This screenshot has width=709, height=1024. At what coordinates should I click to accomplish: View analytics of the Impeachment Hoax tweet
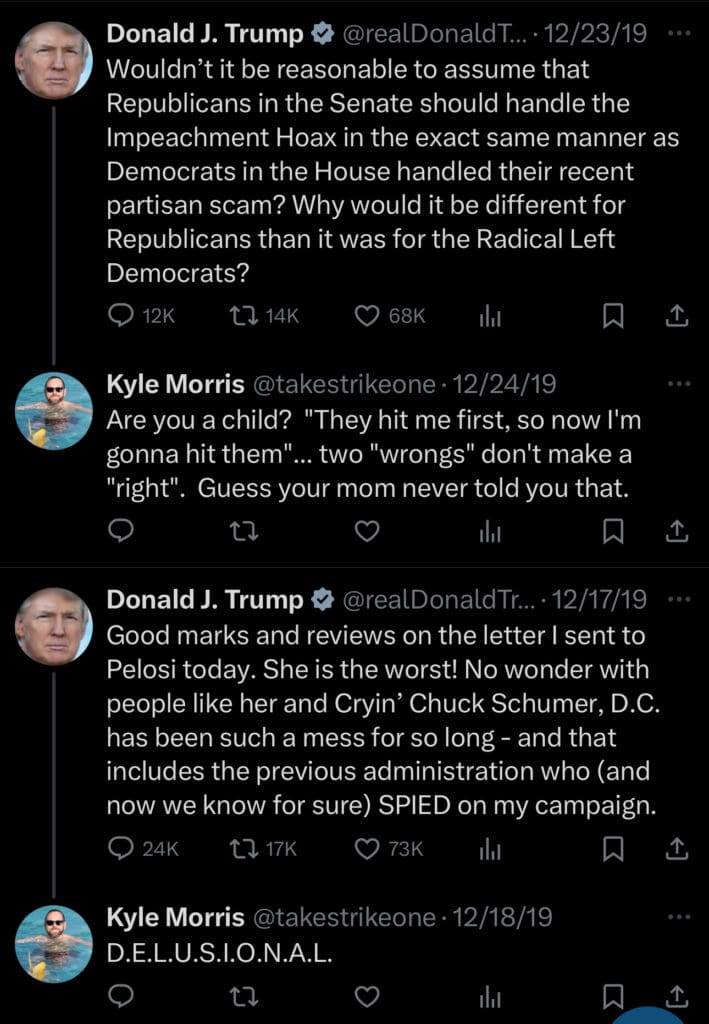point(489,316)
